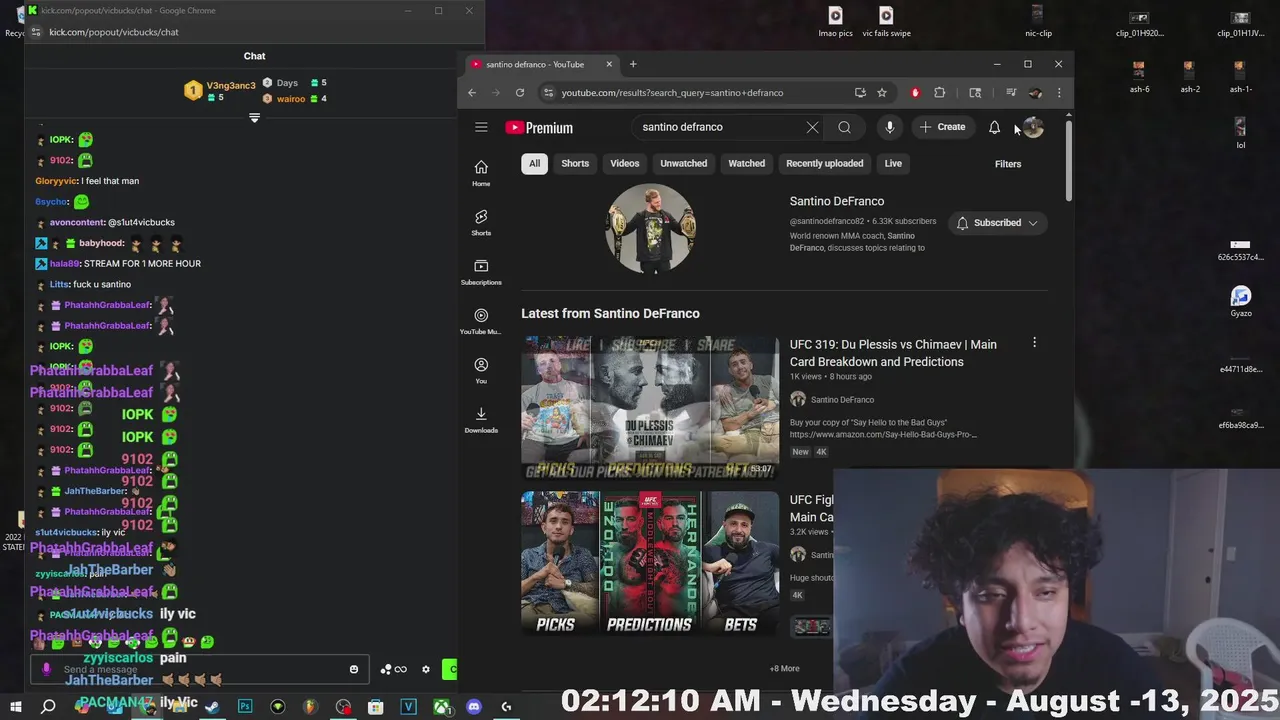Screen dimensions: 1280x720
Task: Click the microphone icon in Kick chat box
Action: click(x=46, y=669)
